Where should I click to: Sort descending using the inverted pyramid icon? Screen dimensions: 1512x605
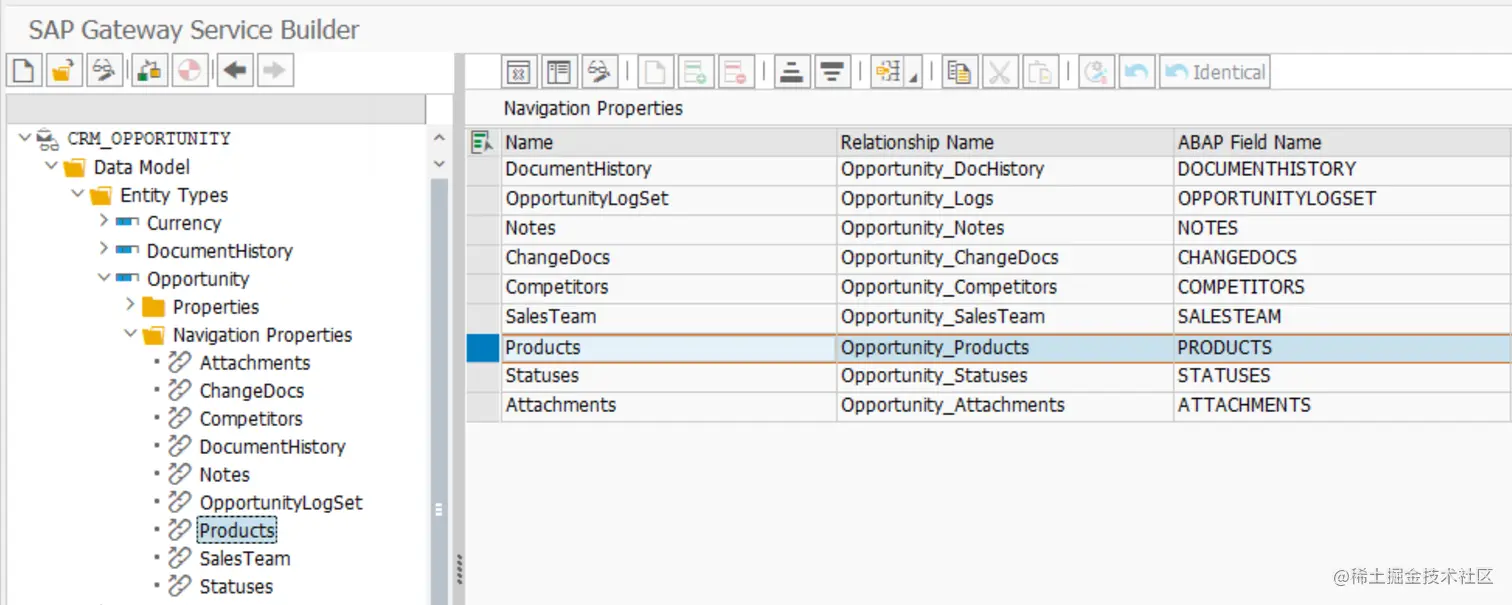(x=832, y=72)
